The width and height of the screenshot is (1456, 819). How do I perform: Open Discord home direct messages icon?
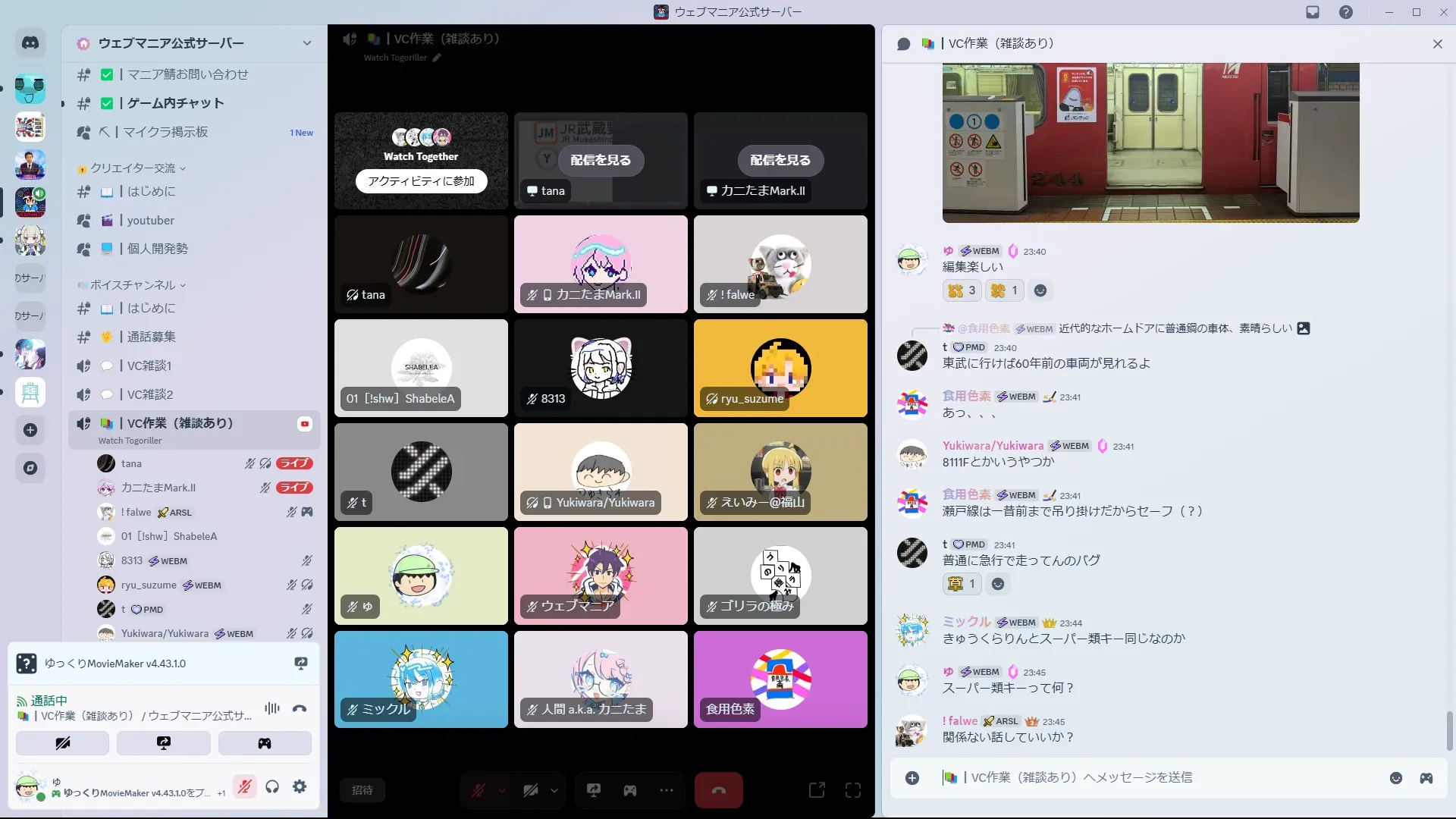30,43
